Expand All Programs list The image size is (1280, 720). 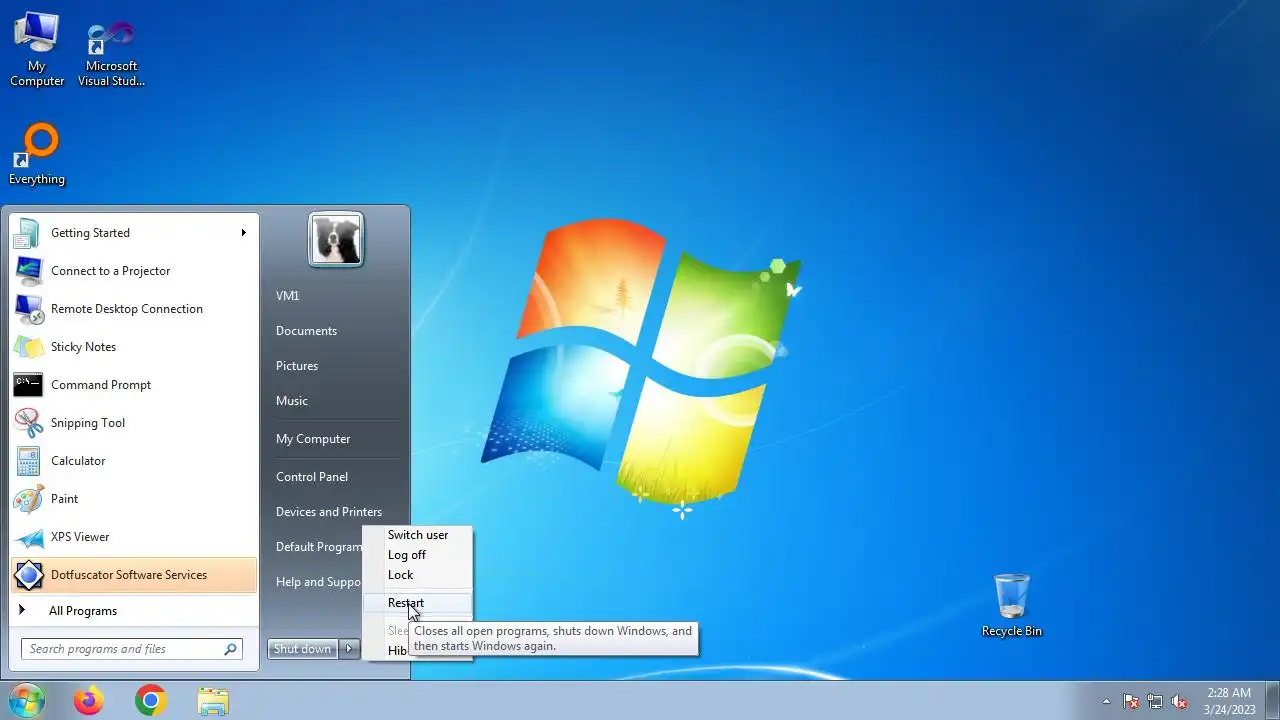click(x=133, y=611)
